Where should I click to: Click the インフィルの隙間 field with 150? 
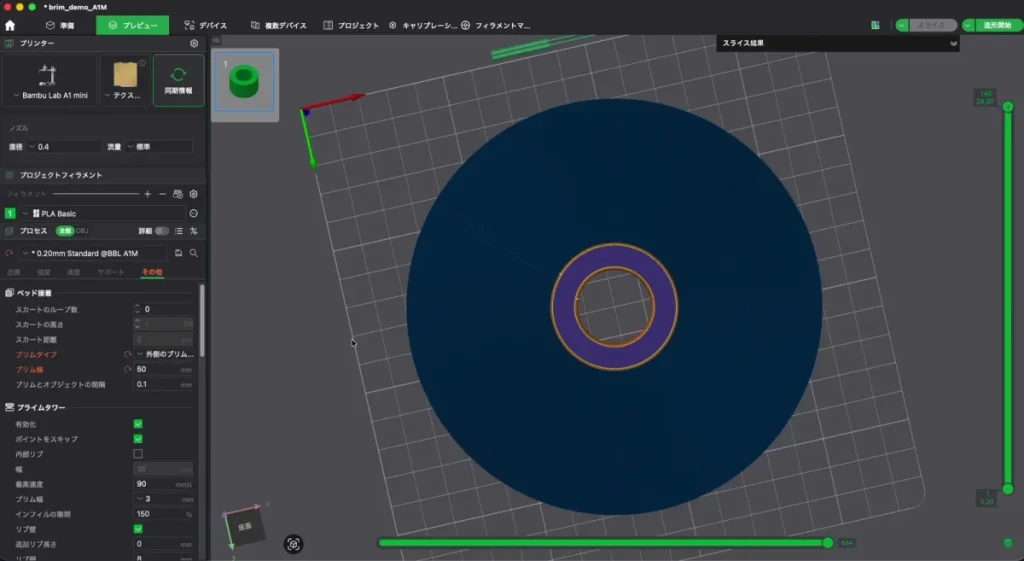(164, 514)
